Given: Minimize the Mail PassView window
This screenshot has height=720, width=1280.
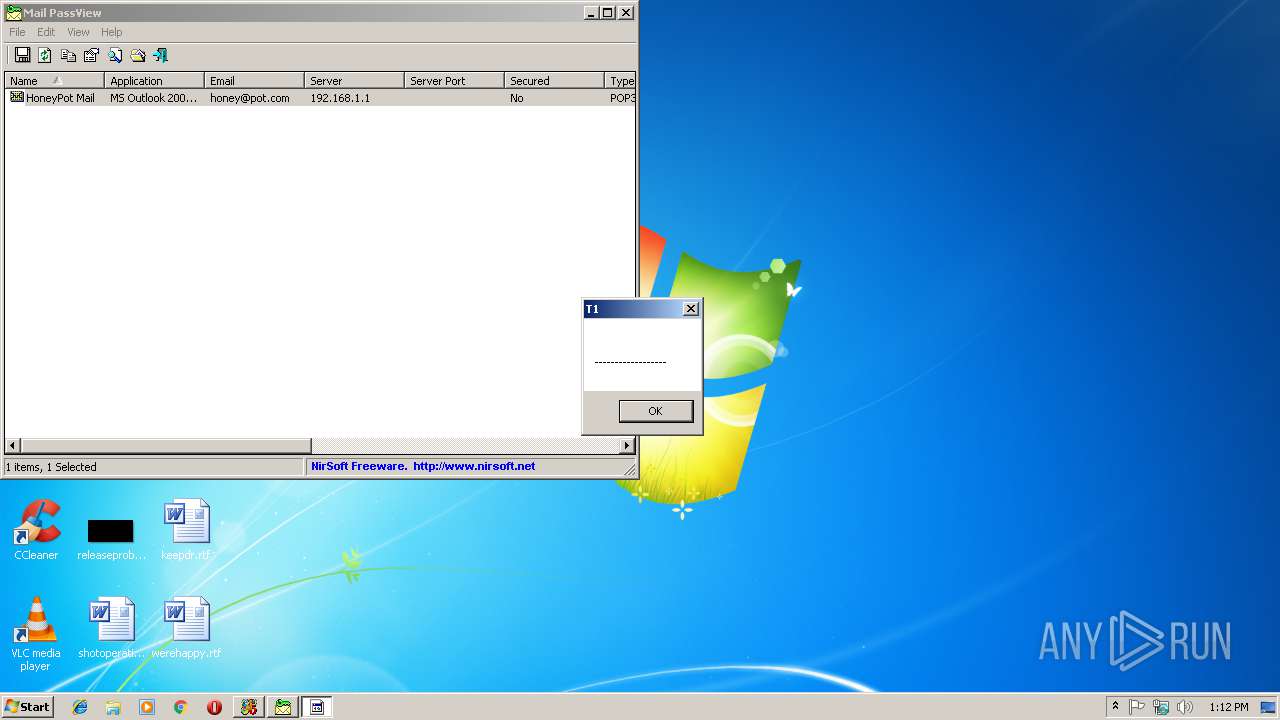Looking at the screenshot, I should tap(591, 13).
